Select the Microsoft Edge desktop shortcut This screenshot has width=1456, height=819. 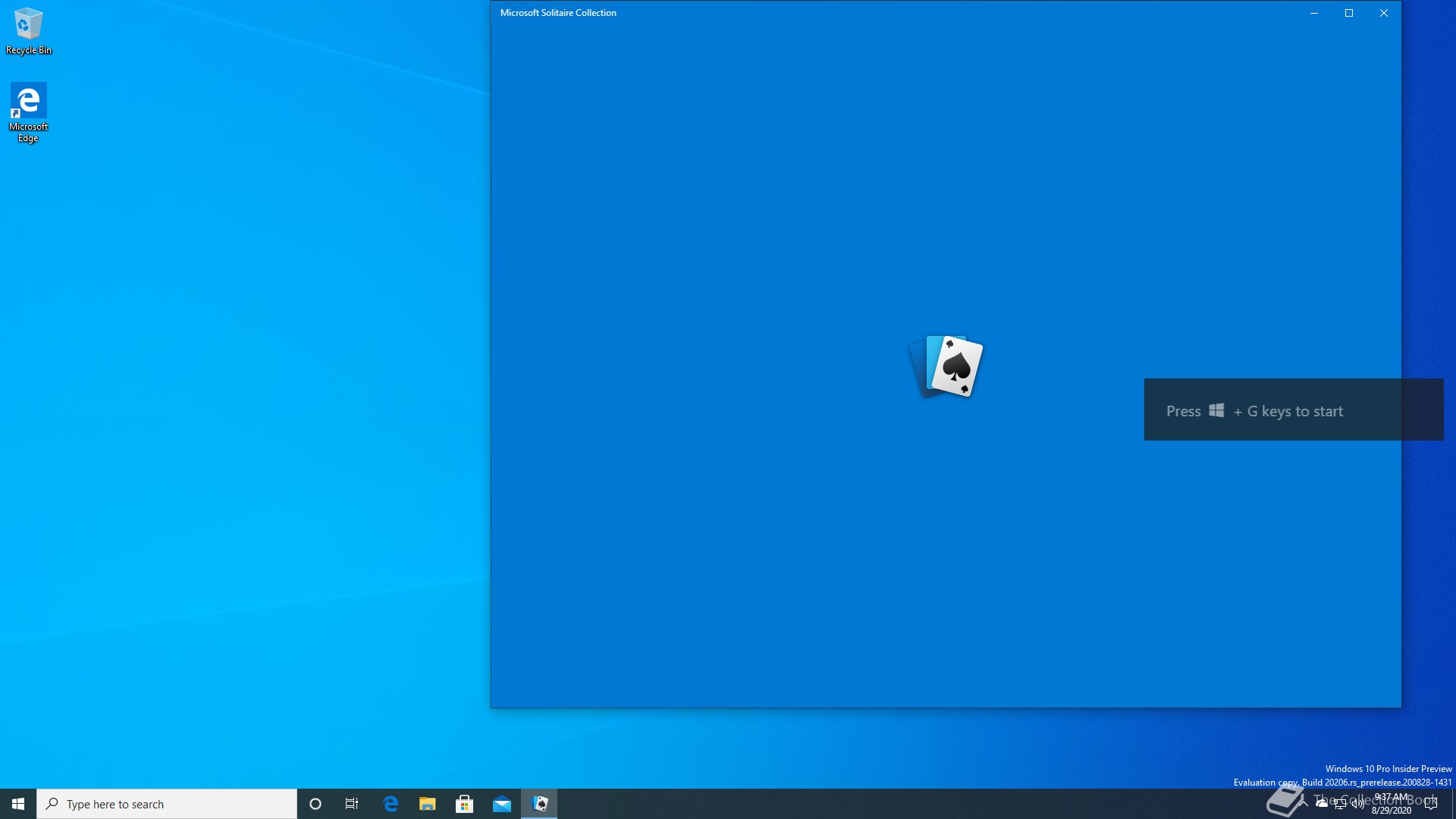pos(29,112)
